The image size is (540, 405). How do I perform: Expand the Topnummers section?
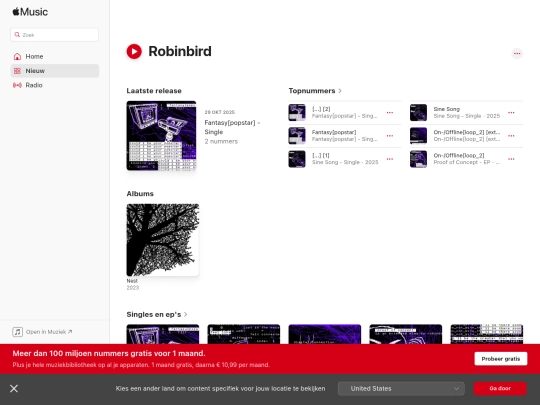pyautogui.click(x=315, y=91)
